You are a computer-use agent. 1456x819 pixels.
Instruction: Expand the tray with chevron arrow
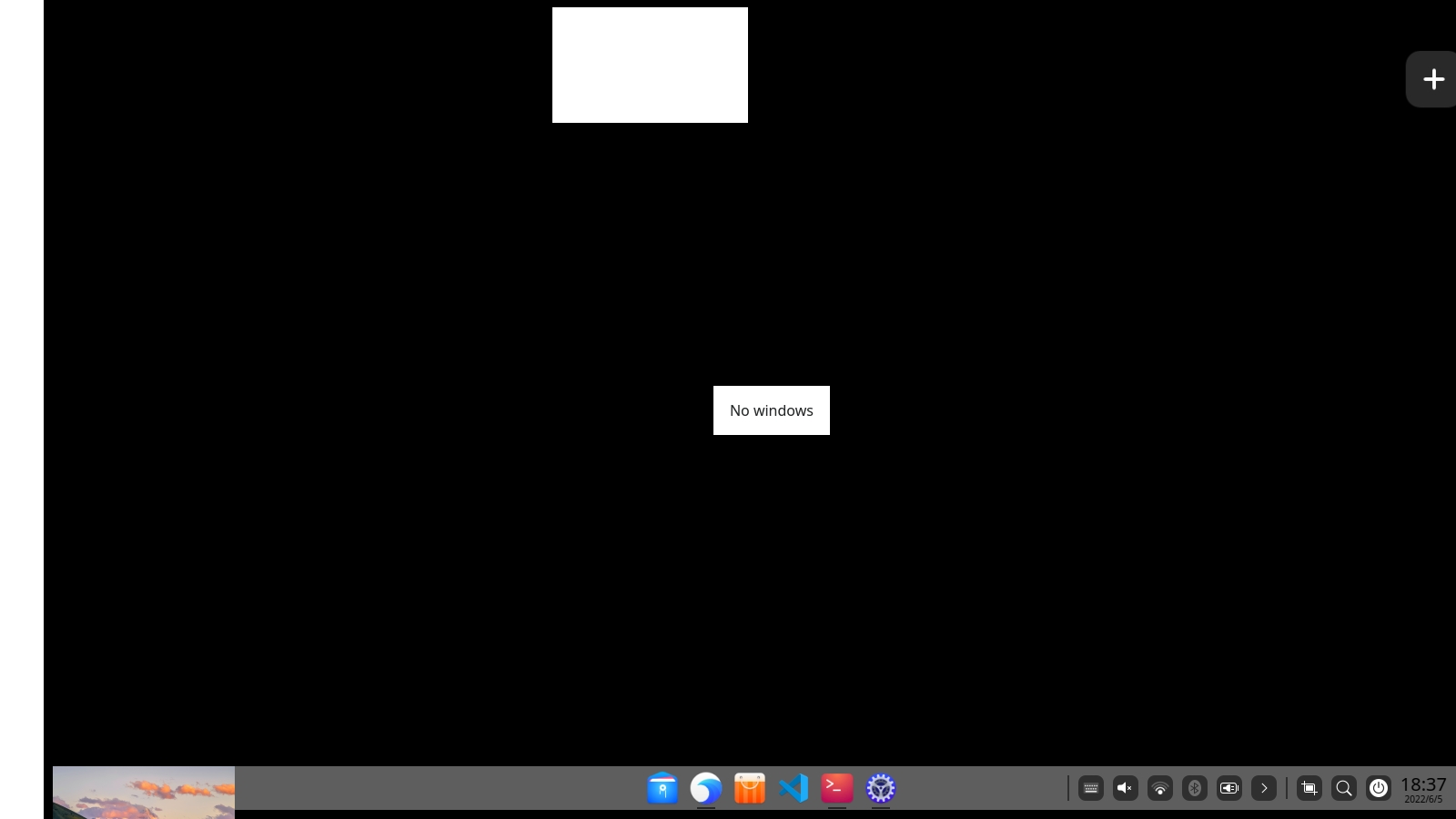pos(1264,788)
